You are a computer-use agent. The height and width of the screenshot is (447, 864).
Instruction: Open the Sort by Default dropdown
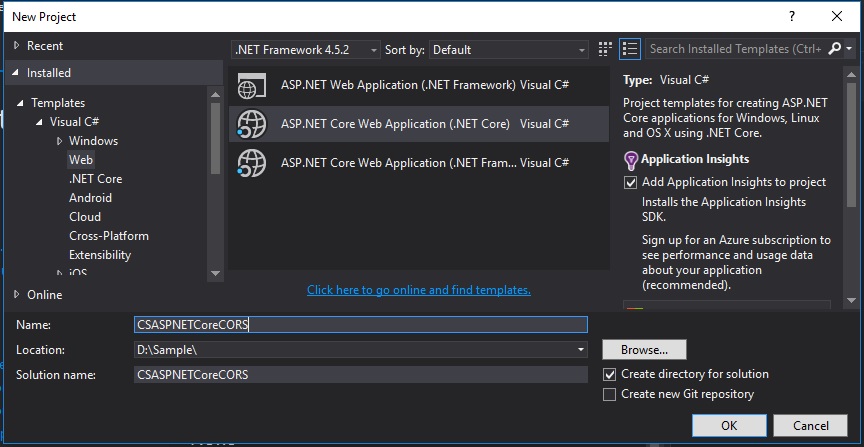[x=509, y=49]
